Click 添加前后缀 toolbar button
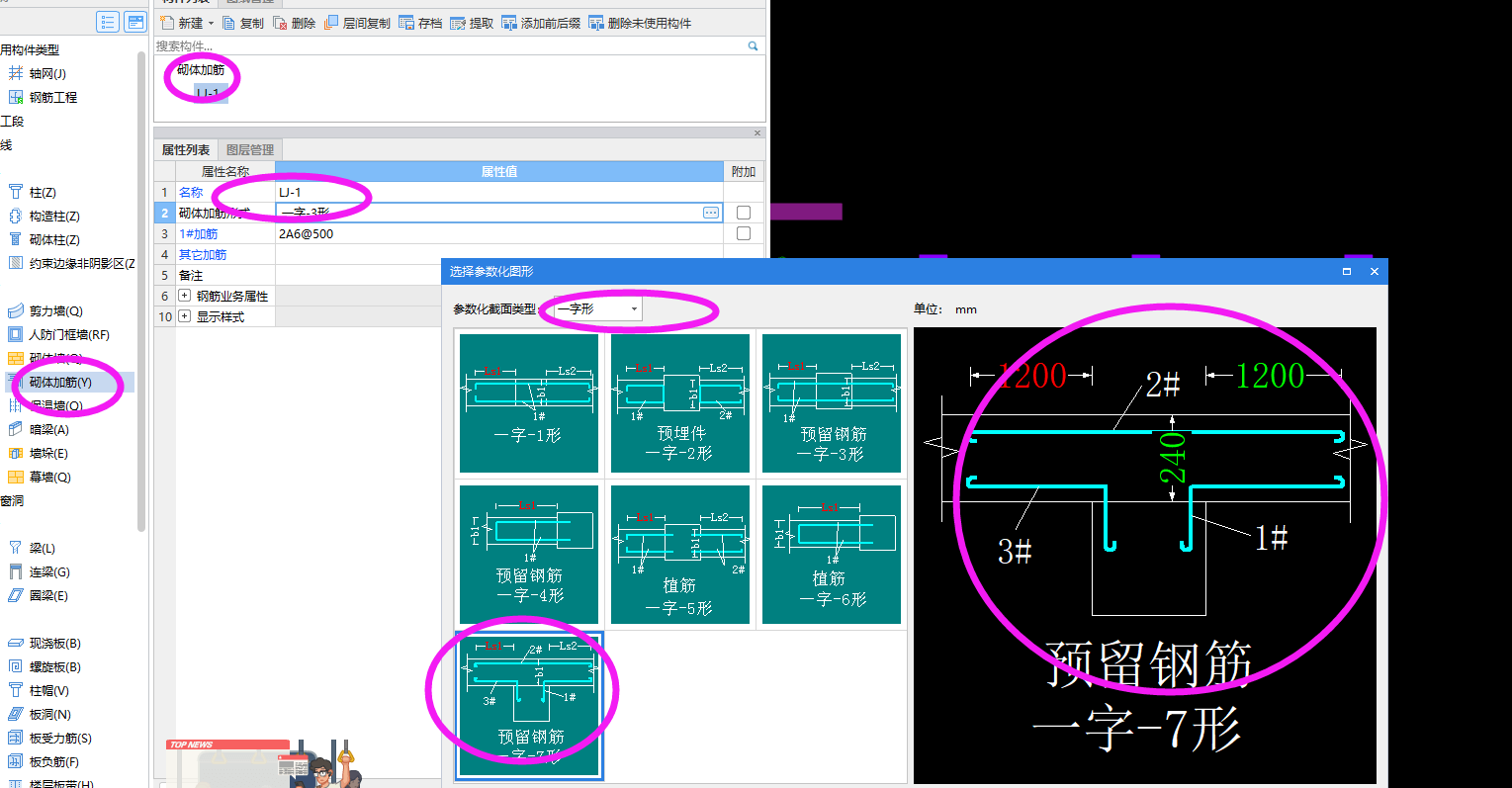The height and width of the screenshot is (788, 1512). [541, 23]
